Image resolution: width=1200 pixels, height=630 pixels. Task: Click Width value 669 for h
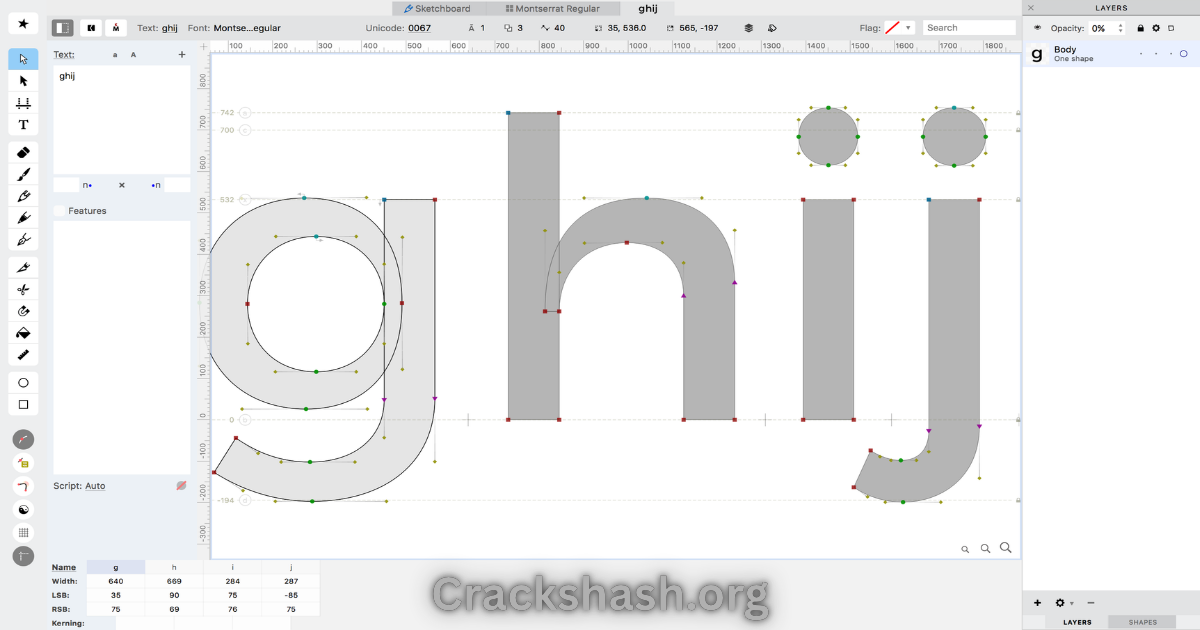point(174,581)
